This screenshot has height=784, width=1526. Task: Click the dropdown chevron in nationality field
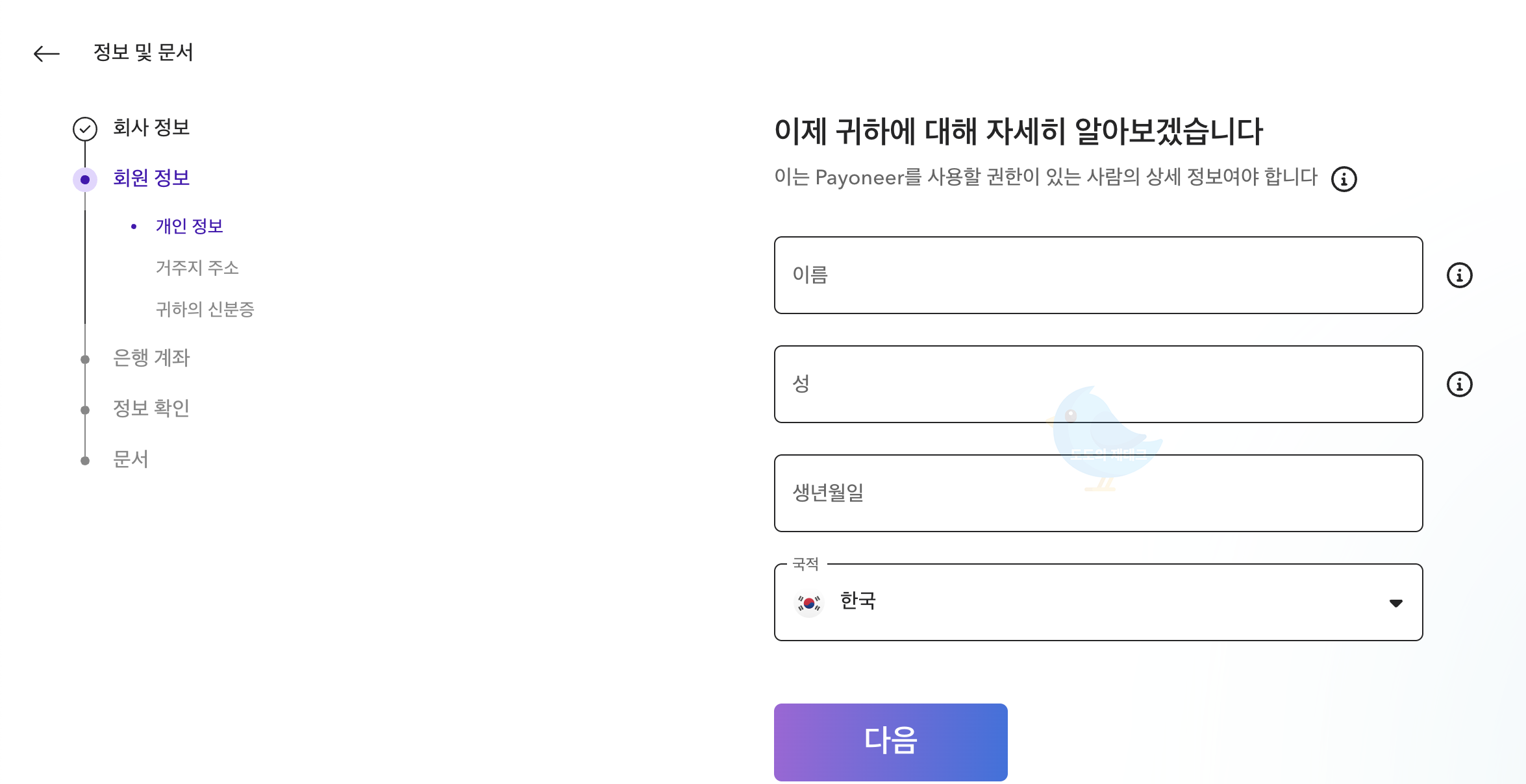1396,602
